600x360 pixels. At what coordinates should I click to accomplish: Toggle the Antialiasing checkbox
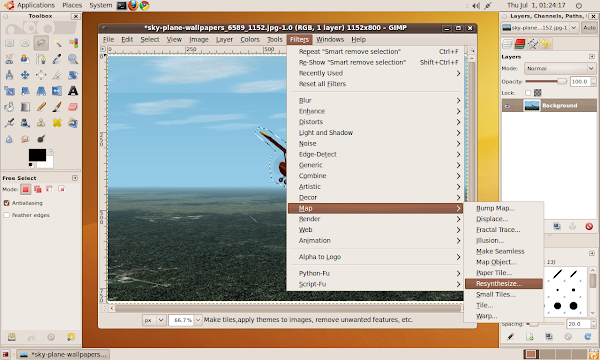click(x=7, y=203)
